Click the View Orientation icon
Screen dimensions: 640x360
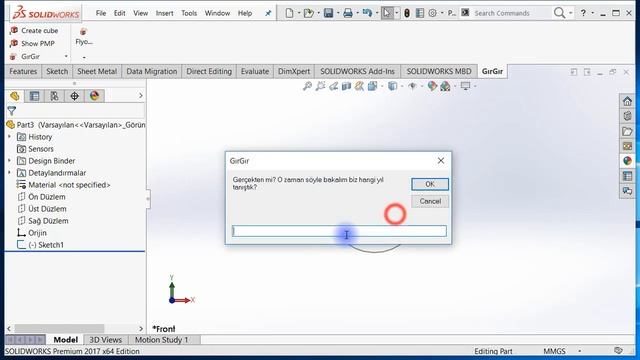(x=372, y=86)
